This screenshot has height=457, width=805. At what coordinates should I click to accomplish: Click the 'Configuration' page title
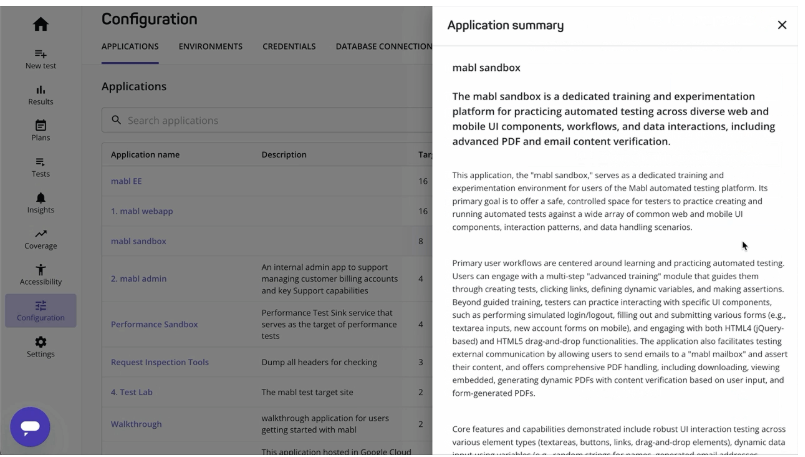(149, 19)
